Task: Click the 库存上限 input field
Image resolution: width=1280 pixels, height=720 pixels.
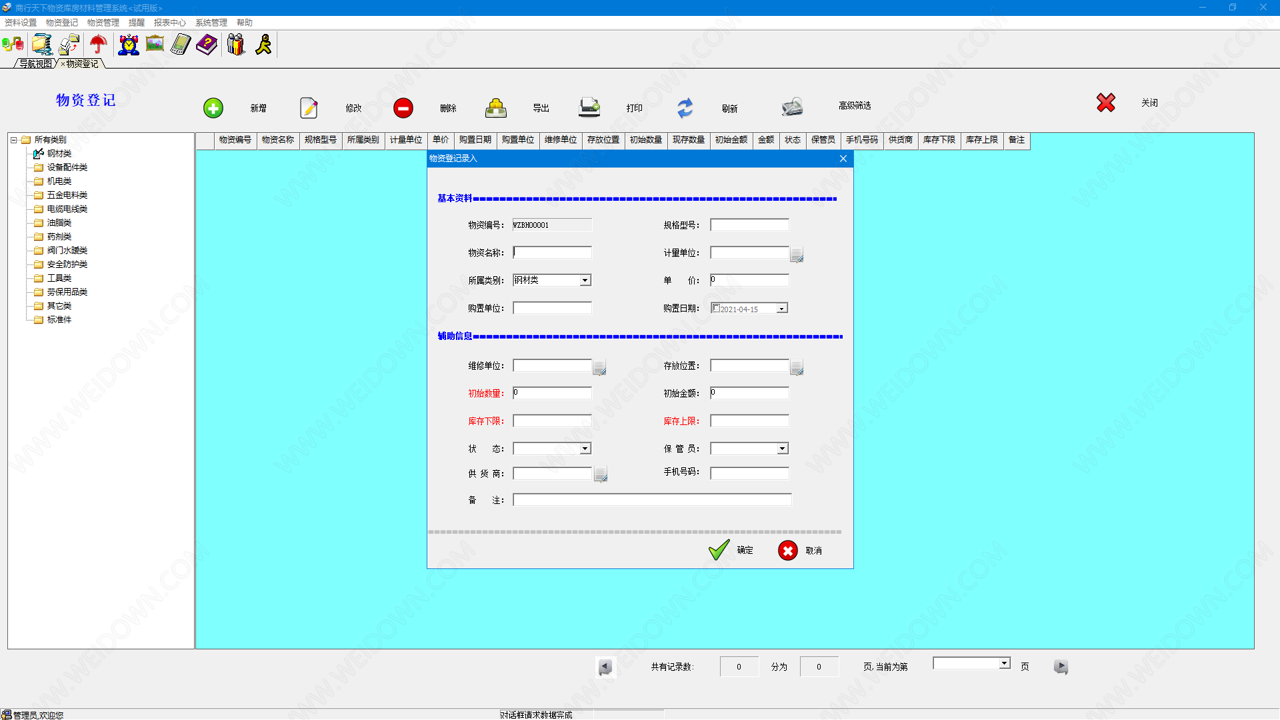Action: [749, 421]
